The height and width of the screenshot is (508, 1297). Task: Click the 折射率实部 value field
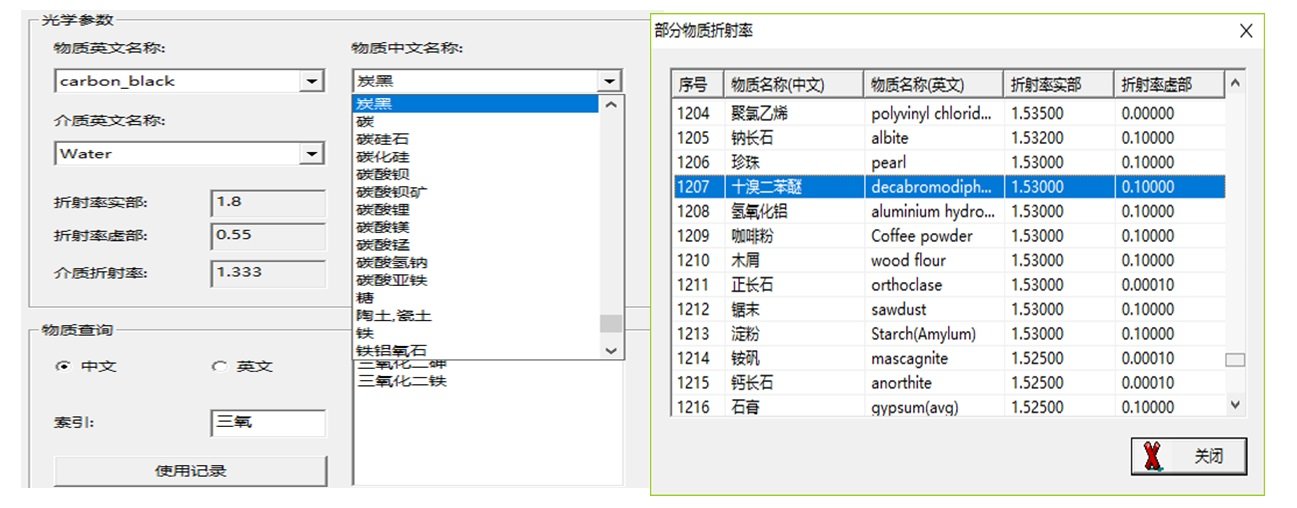[x=268, y=203]
